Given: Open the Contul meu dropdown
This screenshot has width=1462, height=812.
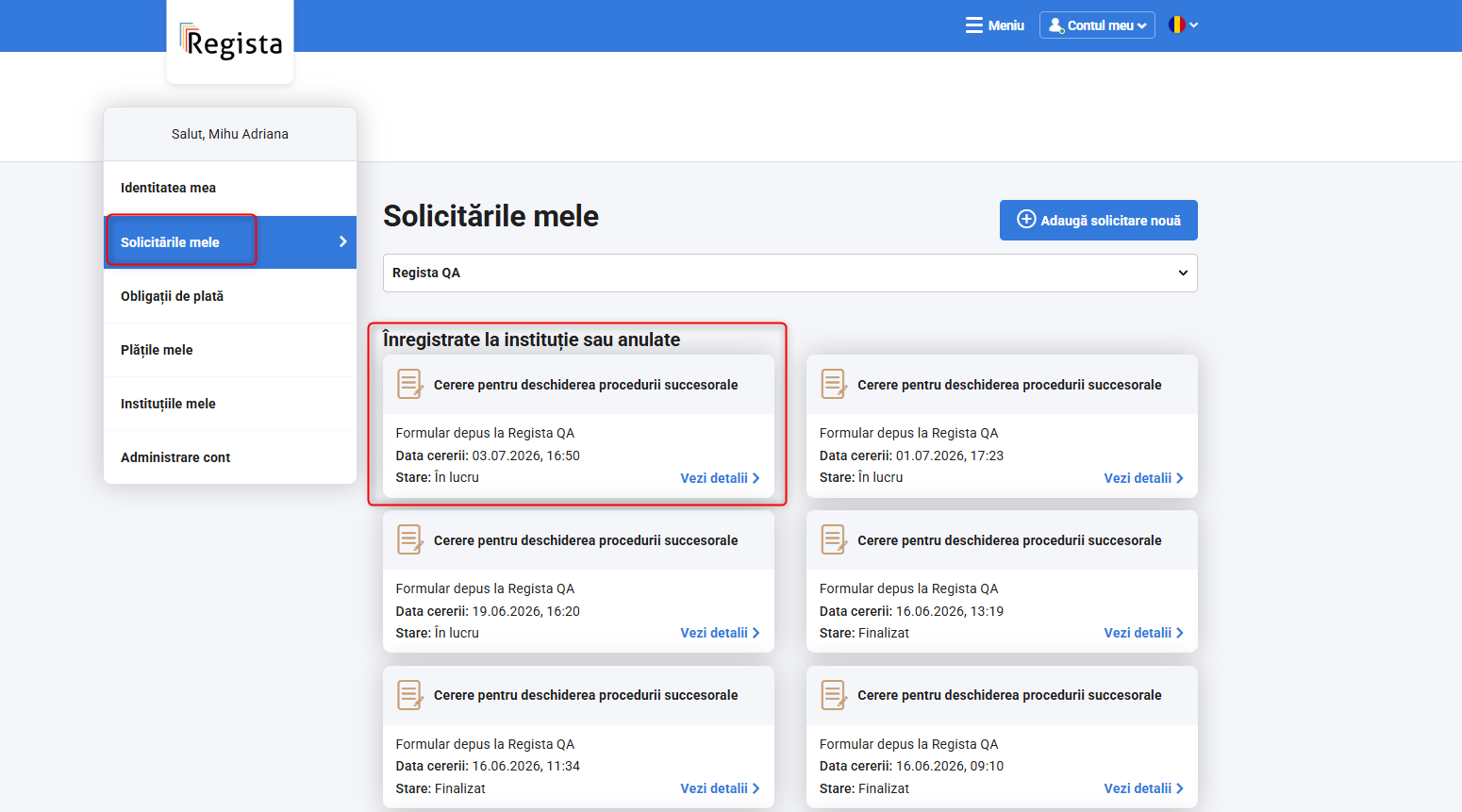Looking at the screenshot, I should click(x=1097, y=25).
